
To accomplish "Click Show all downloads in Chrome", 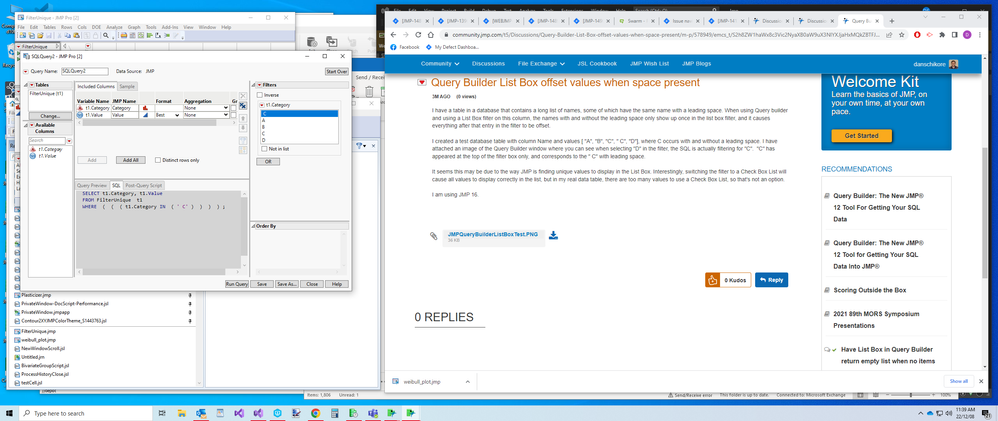I will tap(959, 382).
